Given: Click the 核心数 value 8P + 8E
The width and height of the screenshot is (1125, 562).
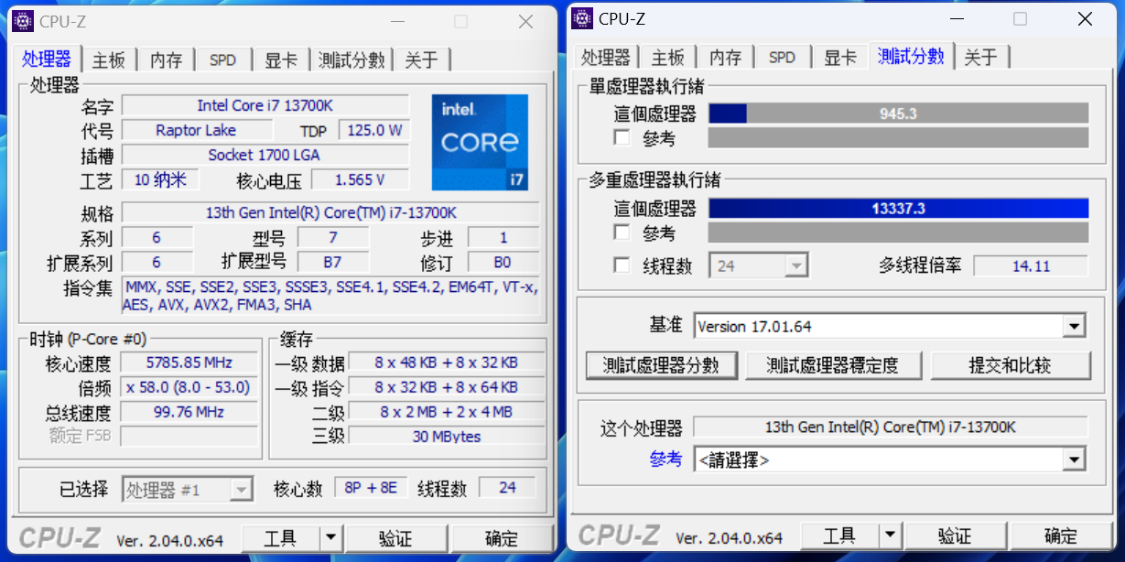Looking at the screenshot, I should click(371, 488).
